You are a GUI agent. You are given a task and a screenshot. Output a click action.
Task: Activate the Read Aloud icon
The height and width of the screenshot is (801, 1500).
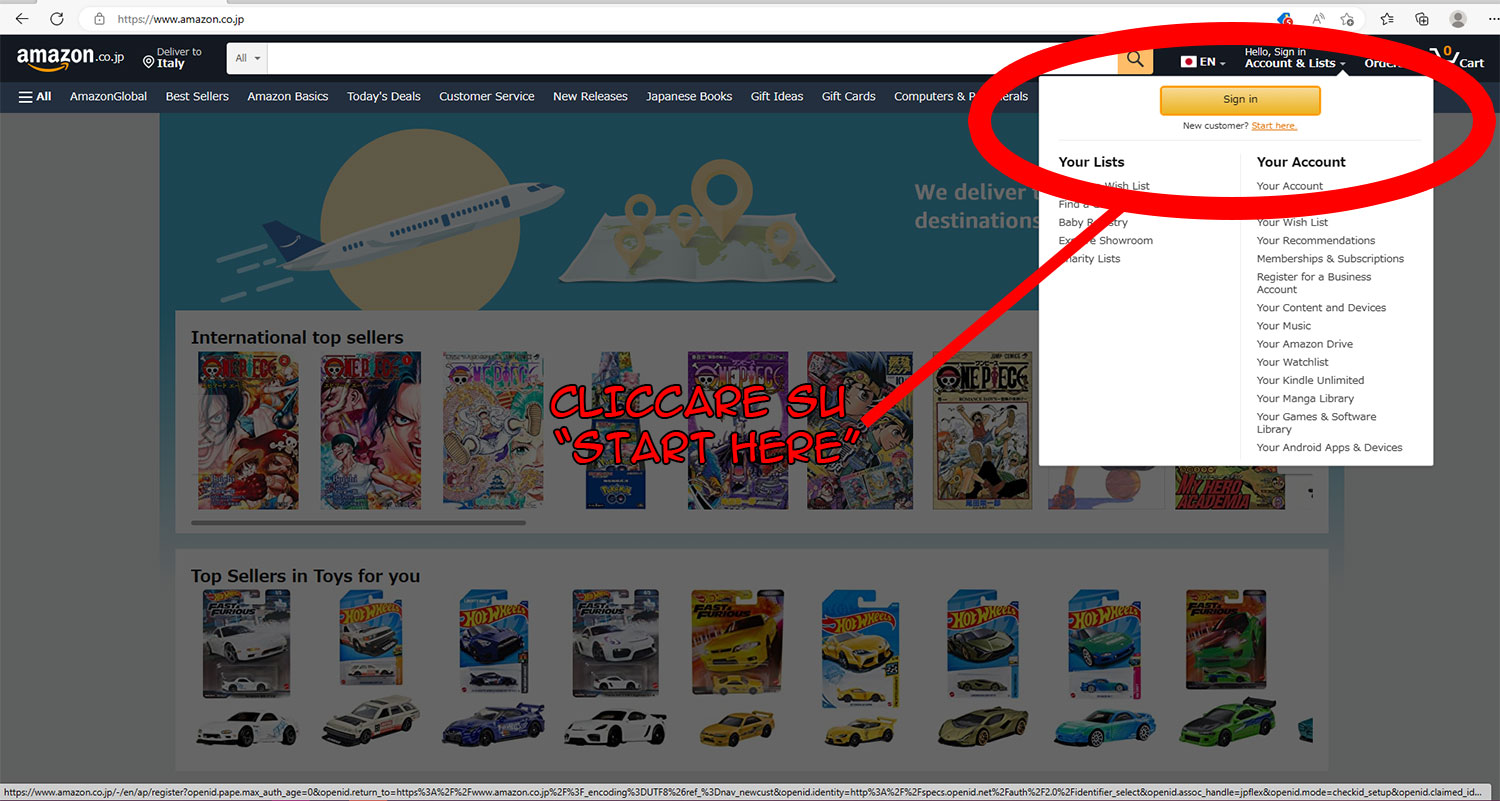click(x=1318, y=19)
